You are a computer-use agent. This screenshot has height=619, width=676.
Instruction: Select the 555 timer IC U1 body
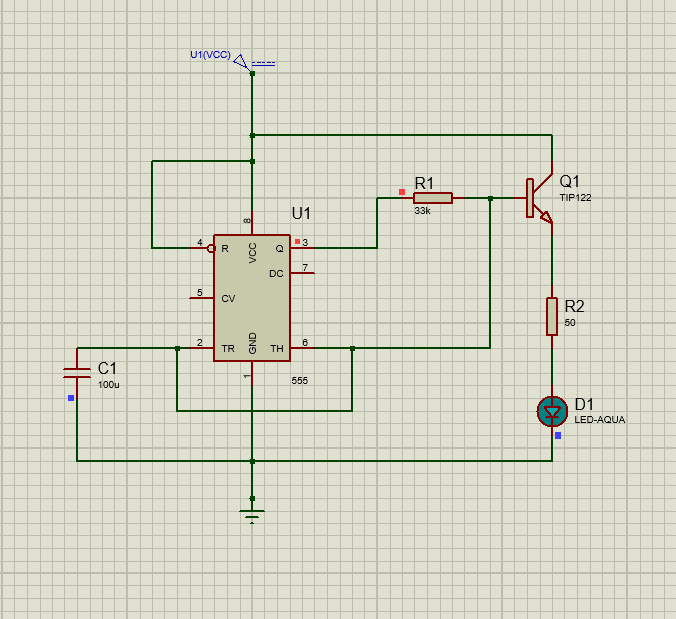(252, 298)
